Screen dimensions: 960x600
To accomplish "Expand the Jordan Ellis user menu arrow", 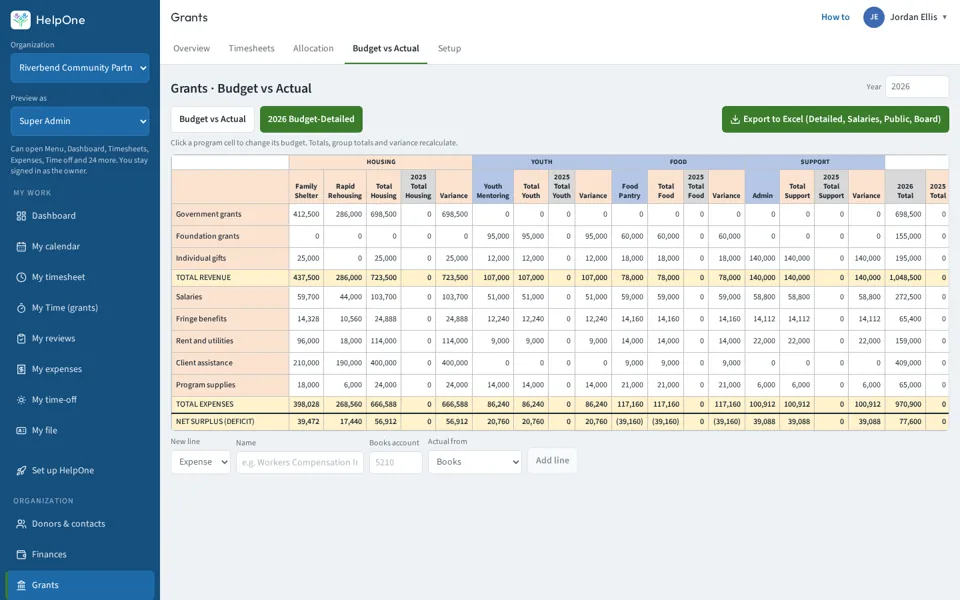I will [945, 17].
